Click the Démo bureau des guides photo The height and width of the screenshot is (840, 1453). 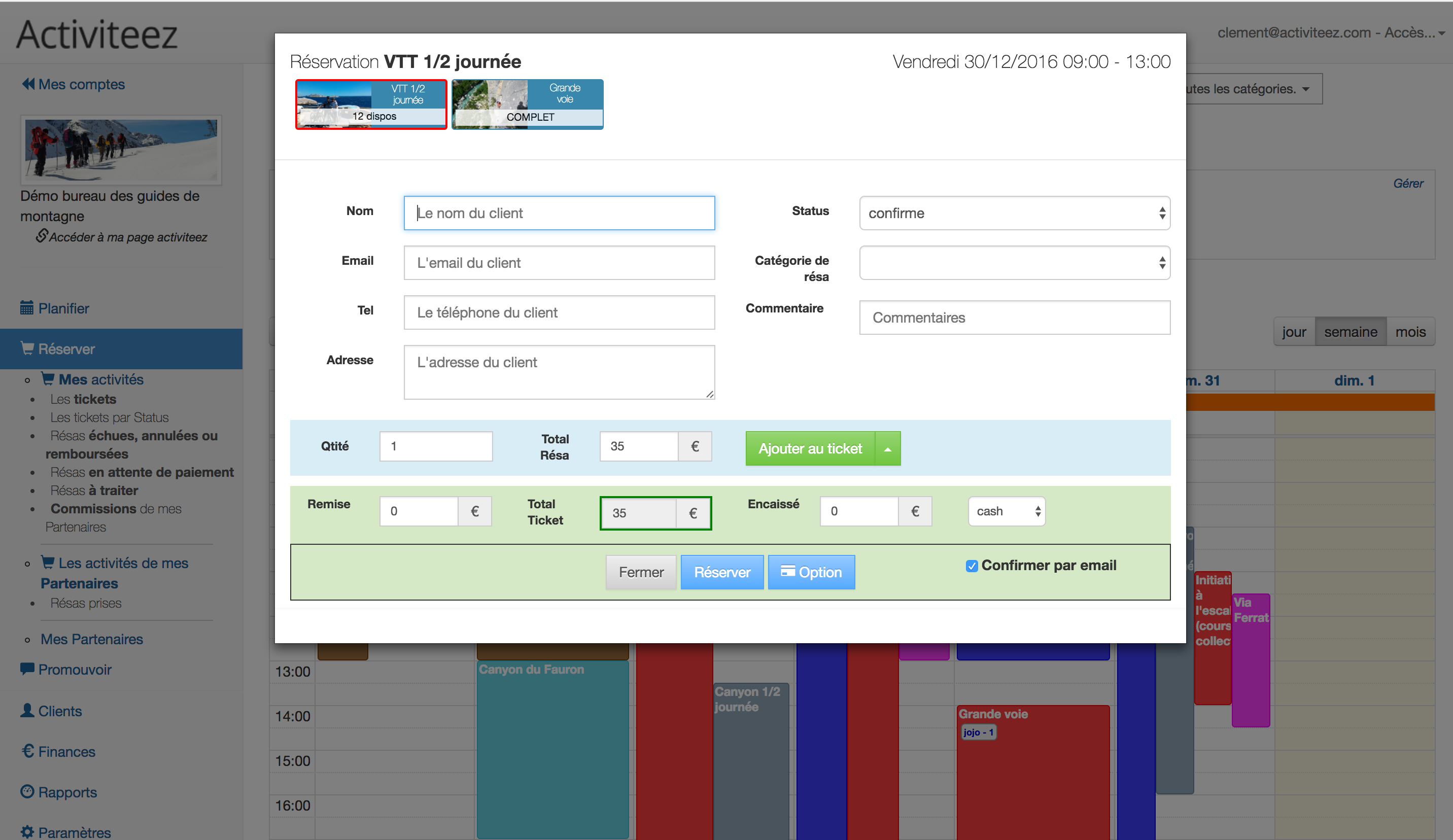pyautogui.click(x=121, y=150)
